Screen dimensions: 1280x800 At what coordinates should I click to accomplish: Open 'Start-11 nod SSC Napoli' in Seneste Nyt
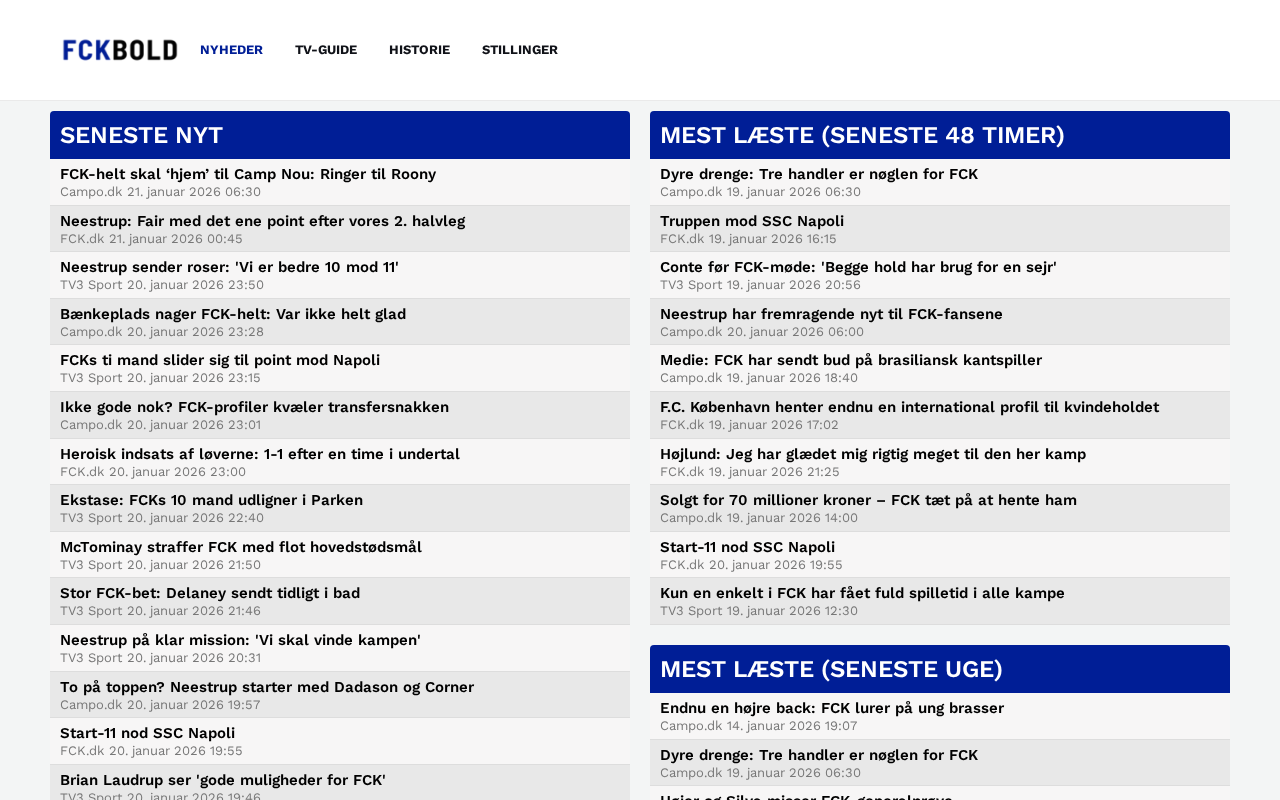click(148, 733)
